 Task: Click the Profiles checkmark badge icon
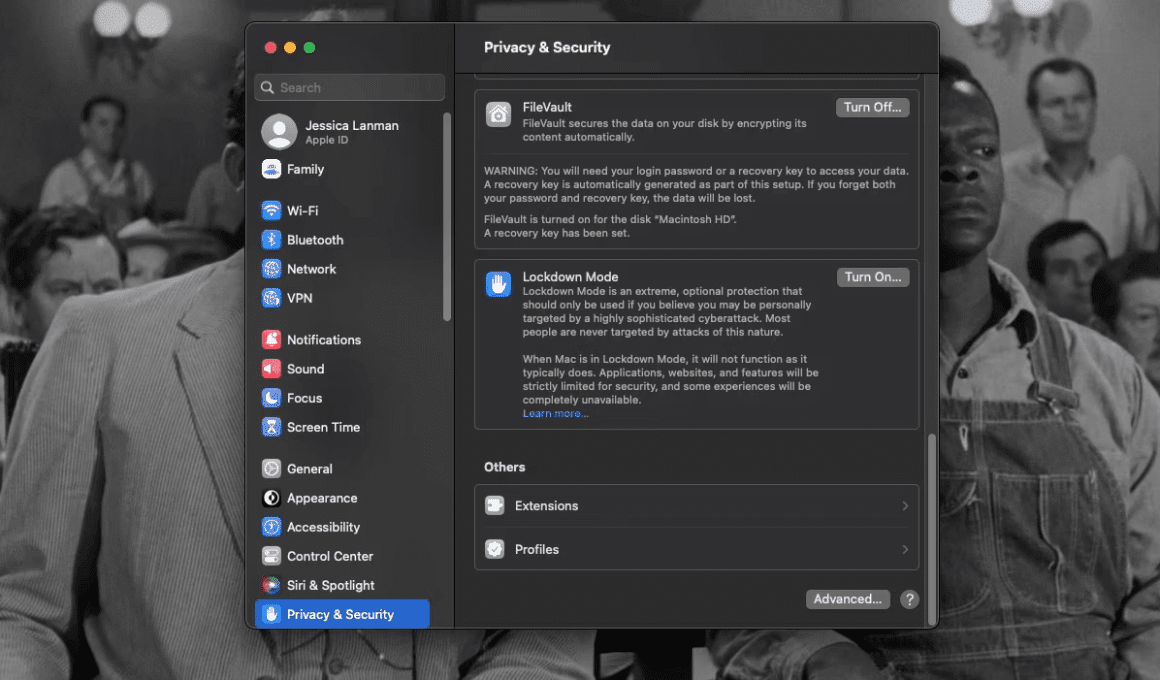click(x=495, y=549)
